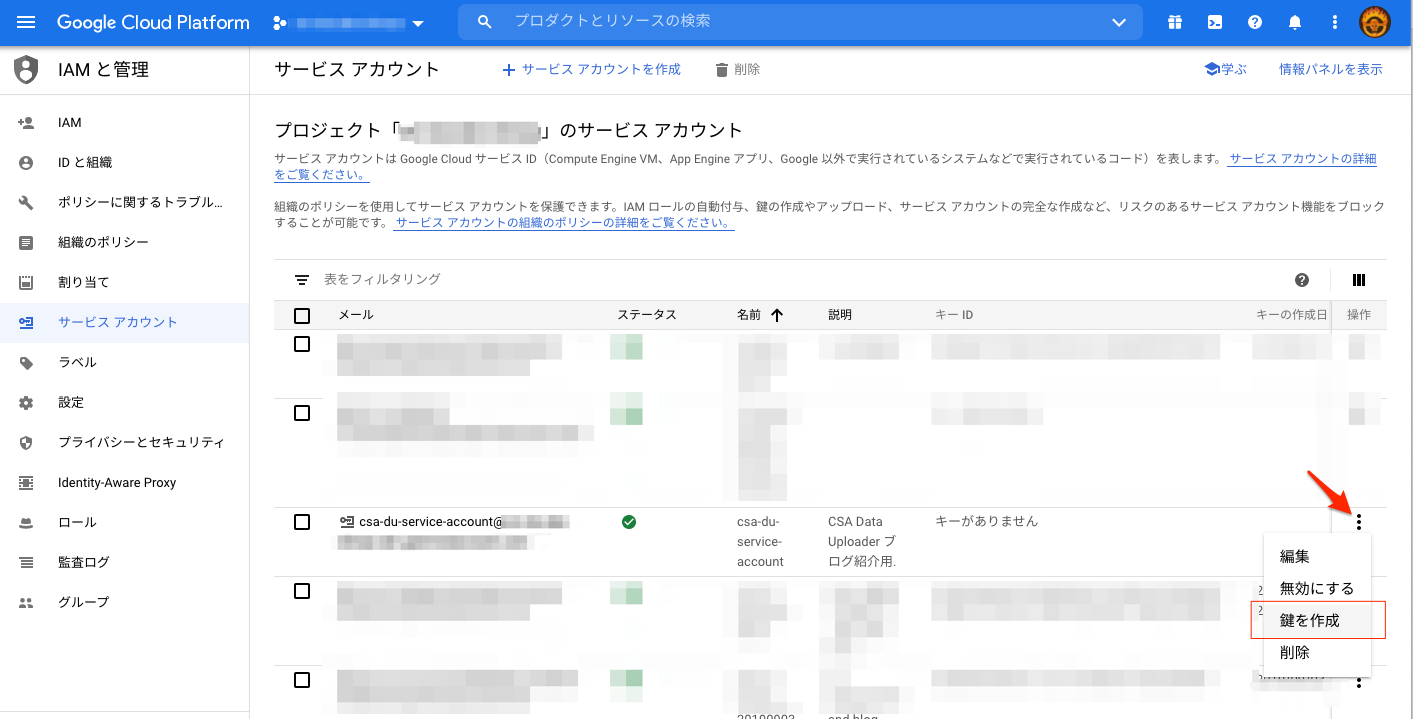View notifications bell icon

(x=1295, y=22)
